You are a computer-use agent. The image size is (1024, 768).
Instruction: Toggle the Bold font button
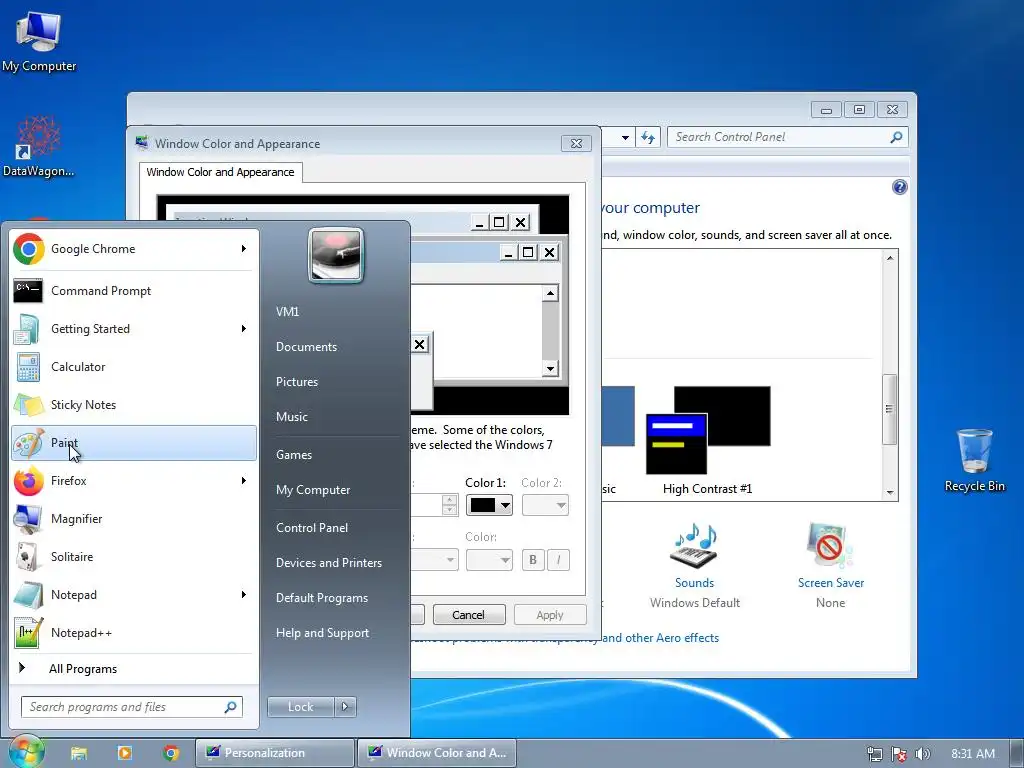tap(533, 560)
